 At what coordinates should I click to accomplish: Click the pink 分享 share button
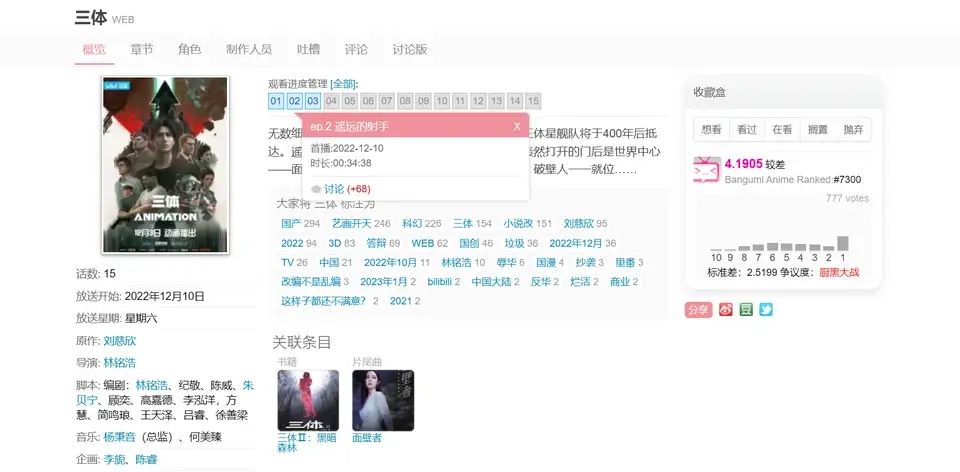pyautogui.click(x=698, y=310)
